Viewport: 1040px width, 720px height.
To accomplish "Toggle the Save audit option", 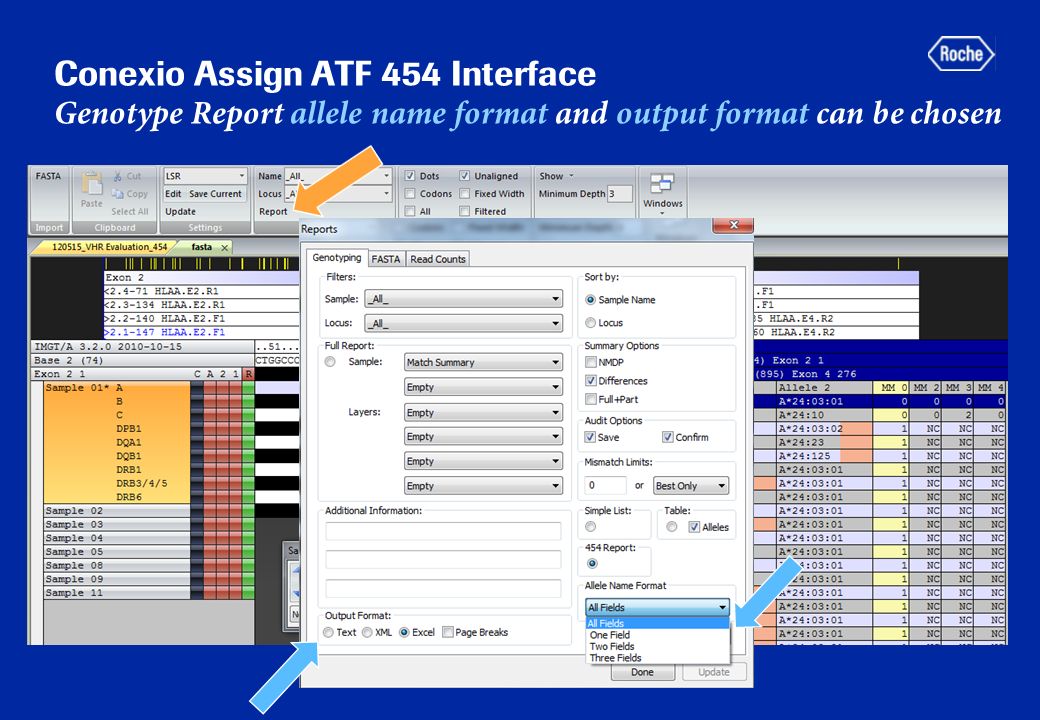I will click(590, 437).
